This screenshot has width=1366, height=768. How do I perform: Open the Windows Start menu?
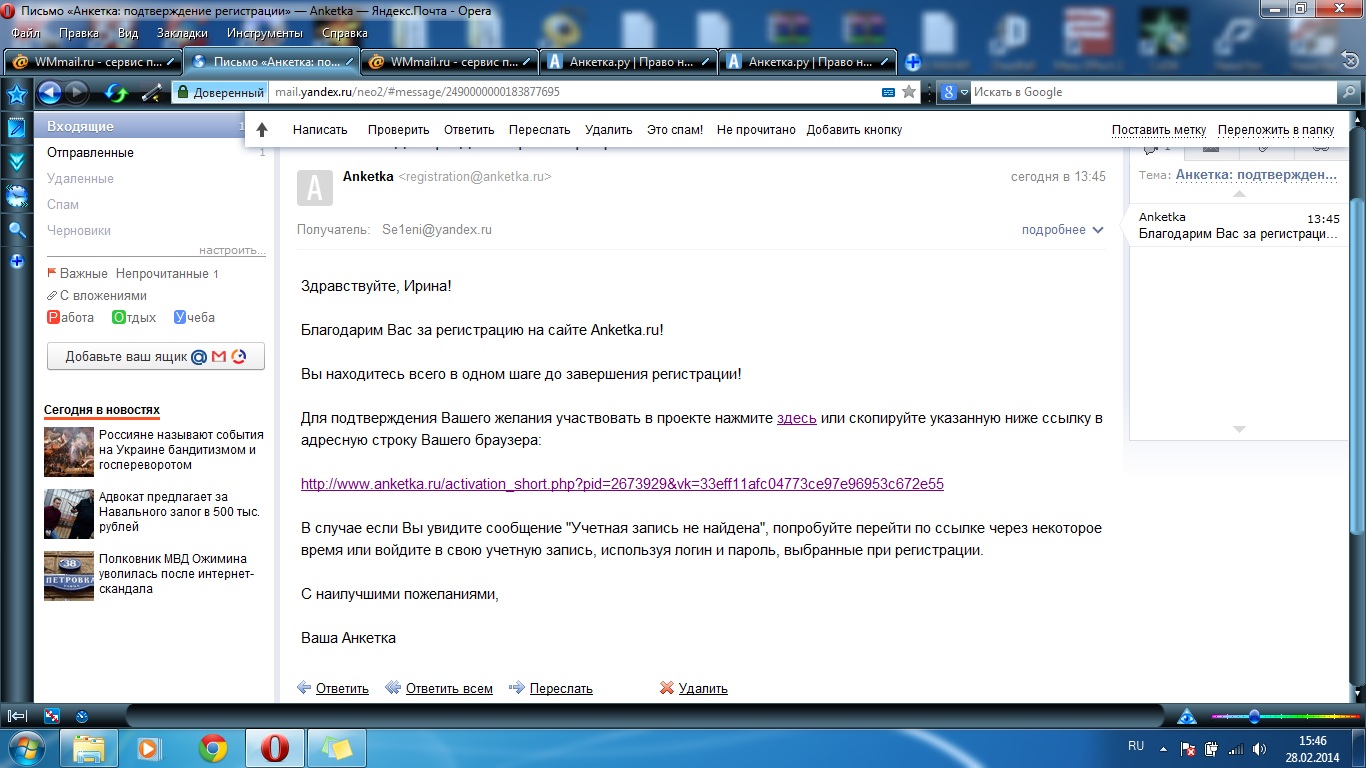(x=27, y=748)
